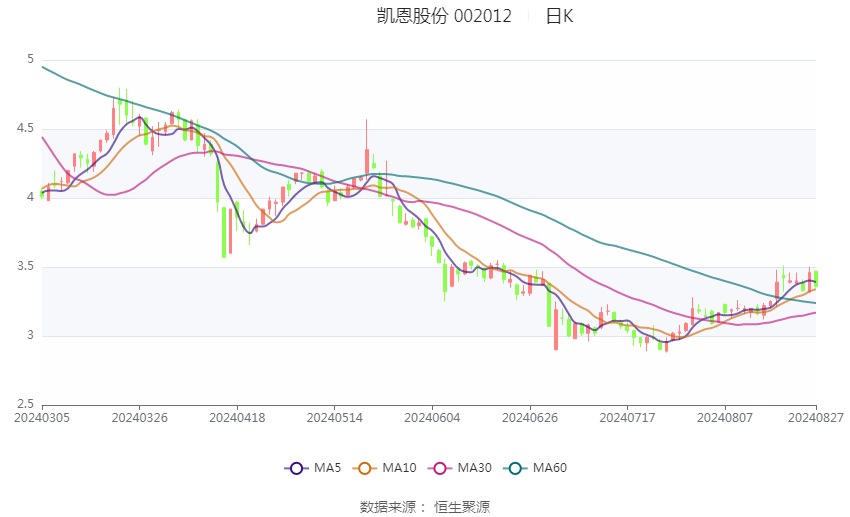Click the y-axis value 4.5
This screenshot has width=850, height=517.
pyautogui.click(x=25, y=128)
